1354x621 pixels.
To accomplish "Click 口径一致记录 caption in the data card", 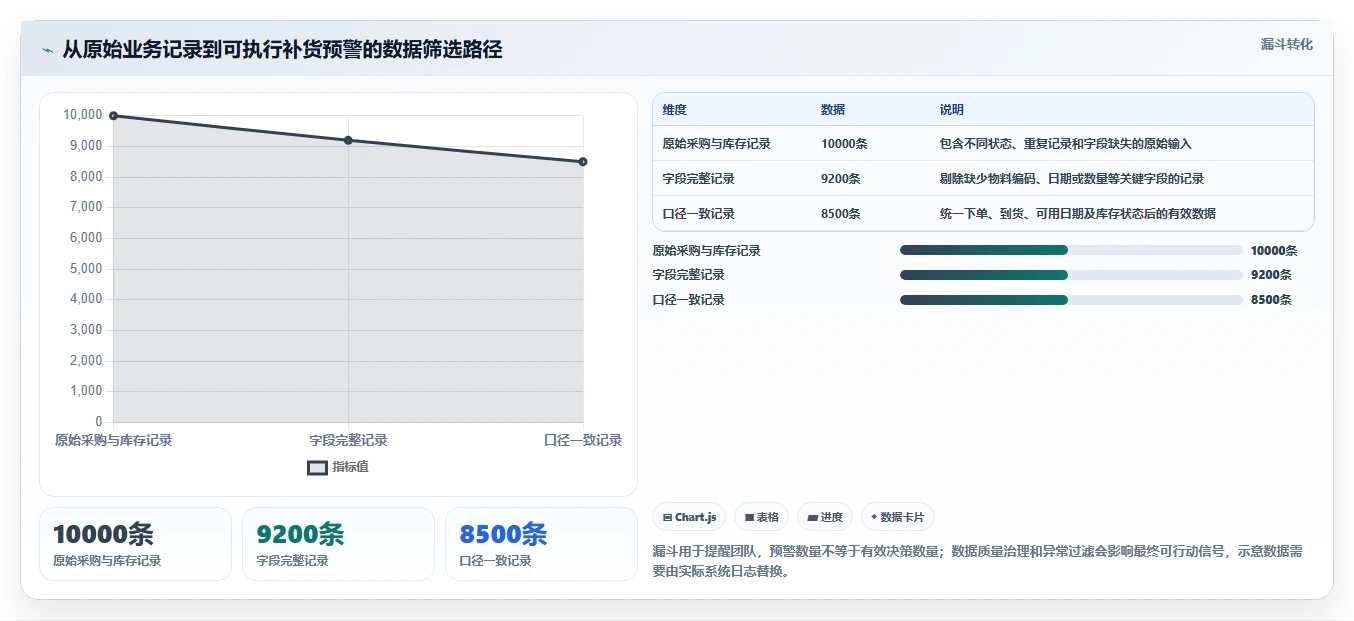I will coord(495,561).
